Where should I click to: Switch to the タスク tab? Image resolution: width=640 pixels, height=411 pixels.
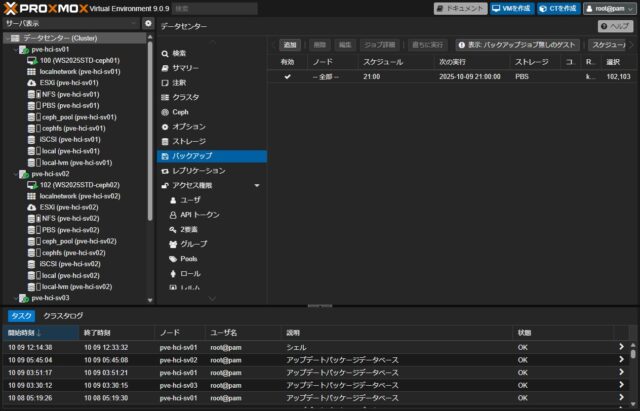point(20,315)
